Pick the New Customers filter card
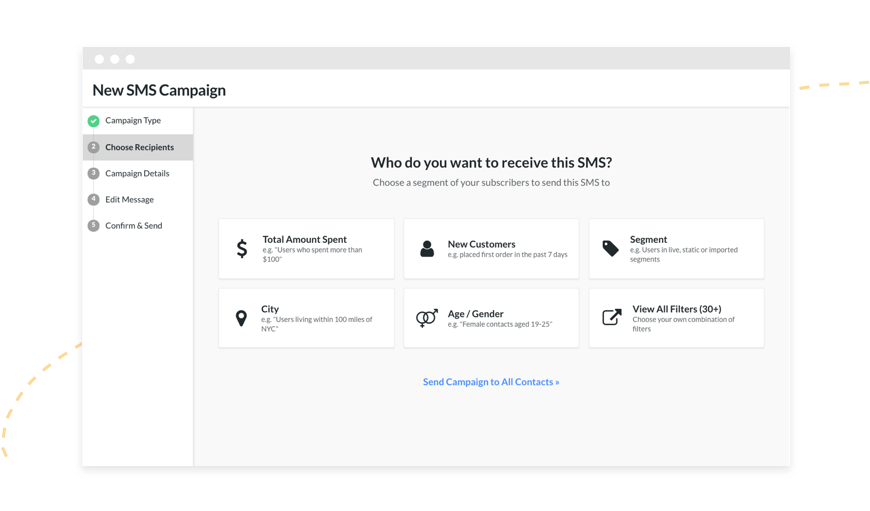870x511 pixels. pos(491,249)
